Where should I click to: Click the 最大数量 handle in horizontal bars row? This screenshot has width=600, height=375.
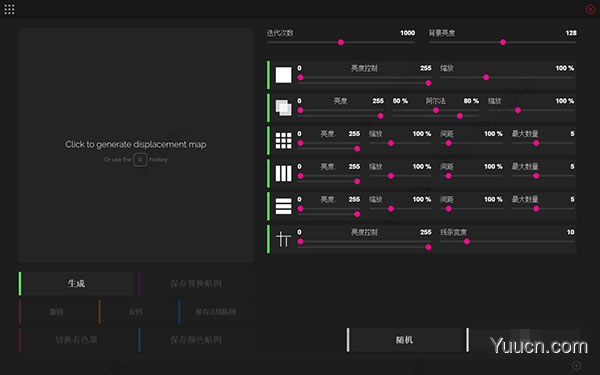(536, 209)
